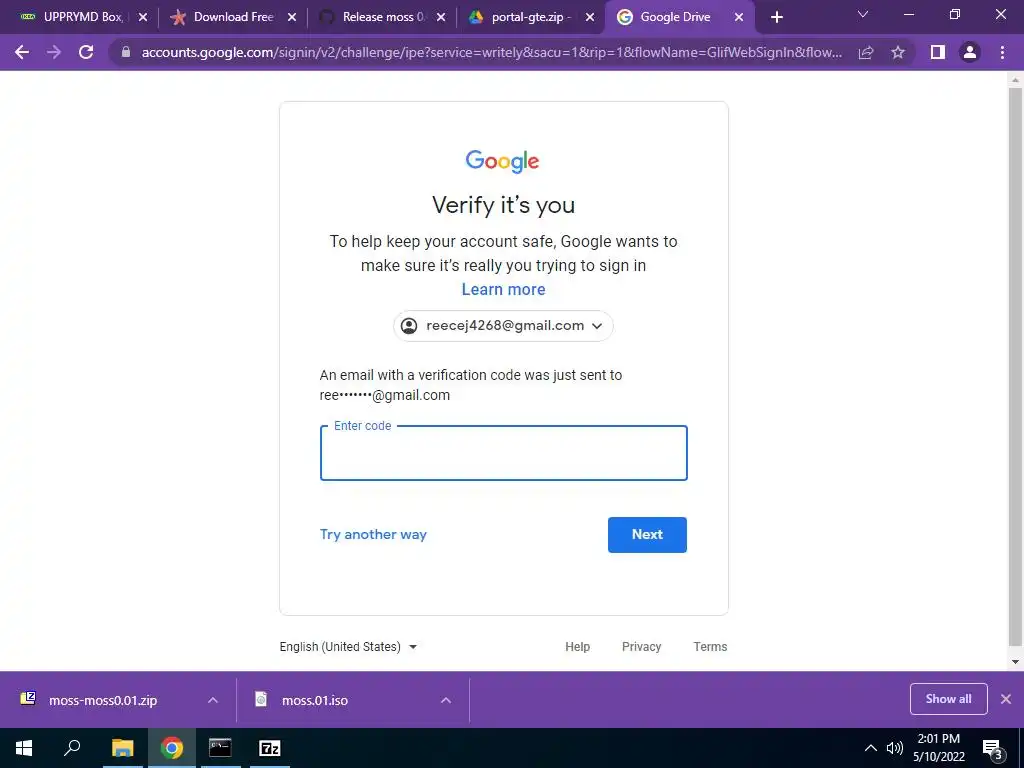Click the Enter code input field
The width and height of the screenshot is (1024, 768).
pos(504,453)
